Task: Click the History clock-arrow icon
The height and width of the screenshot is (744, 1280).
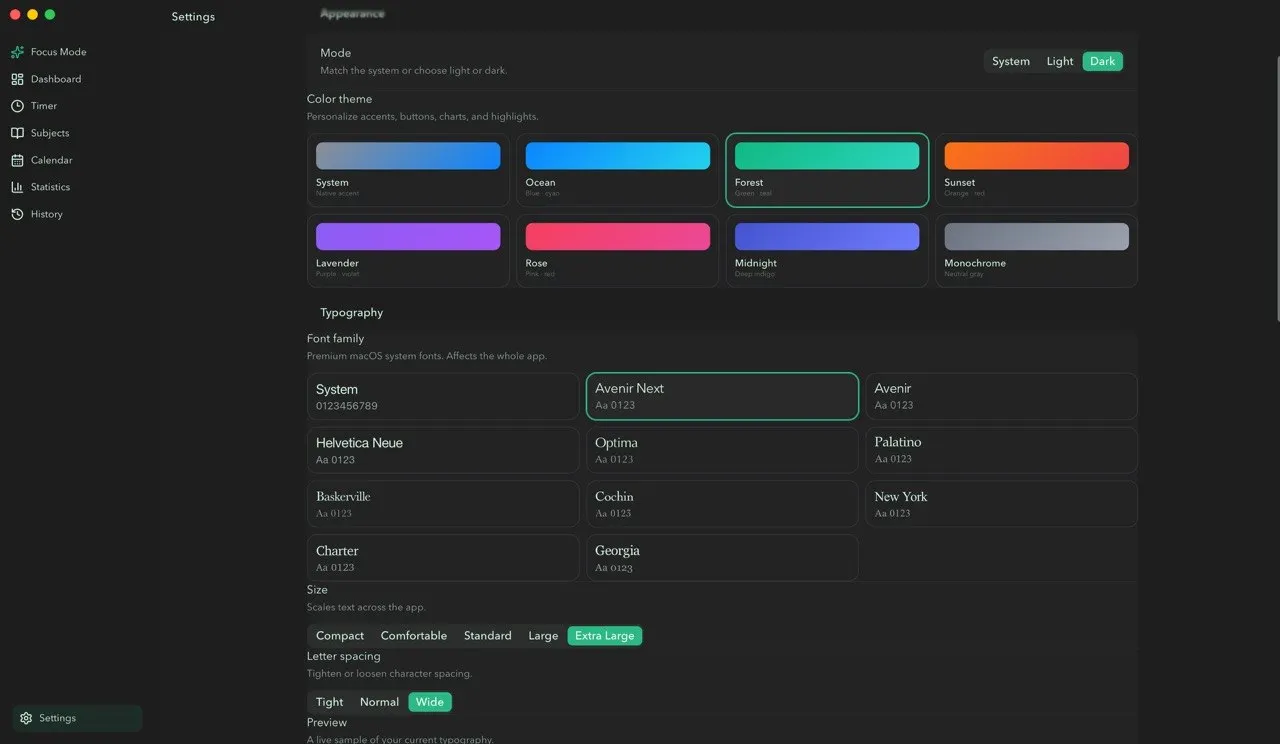Action: (17, 214)
